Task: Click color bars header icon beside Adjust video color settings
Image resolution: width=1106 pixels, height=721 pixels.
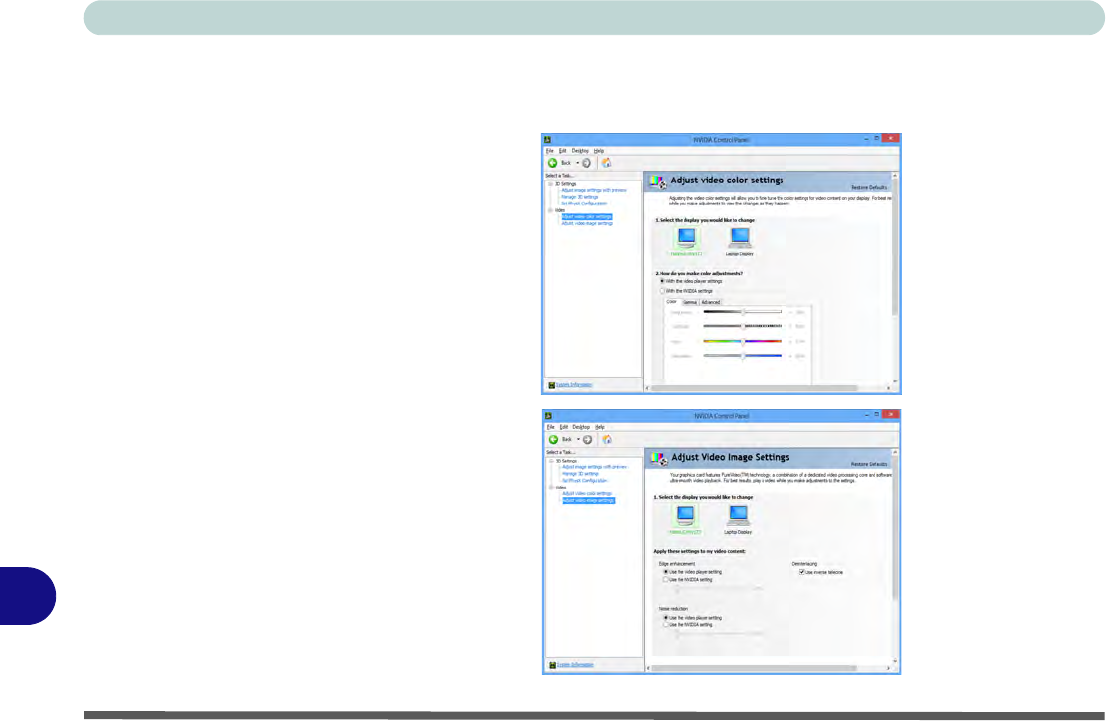Action: click(x=658, y=182)
